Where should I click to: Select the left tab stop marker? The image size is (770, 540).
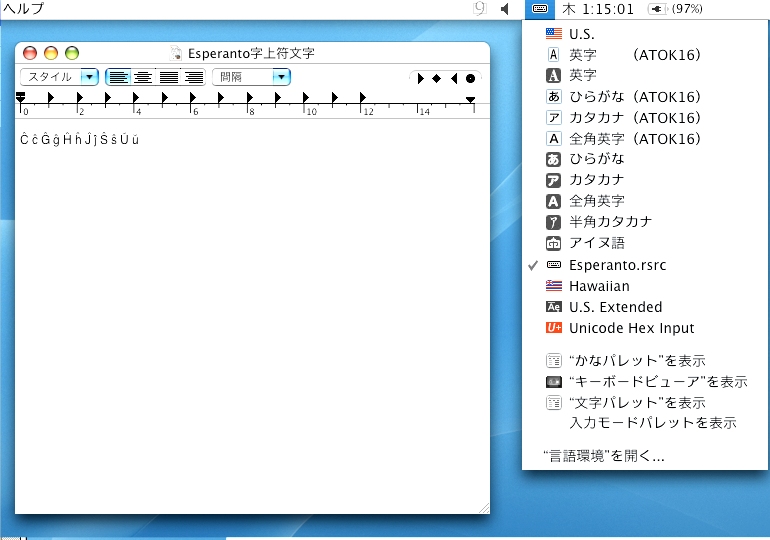click(420, 79)
